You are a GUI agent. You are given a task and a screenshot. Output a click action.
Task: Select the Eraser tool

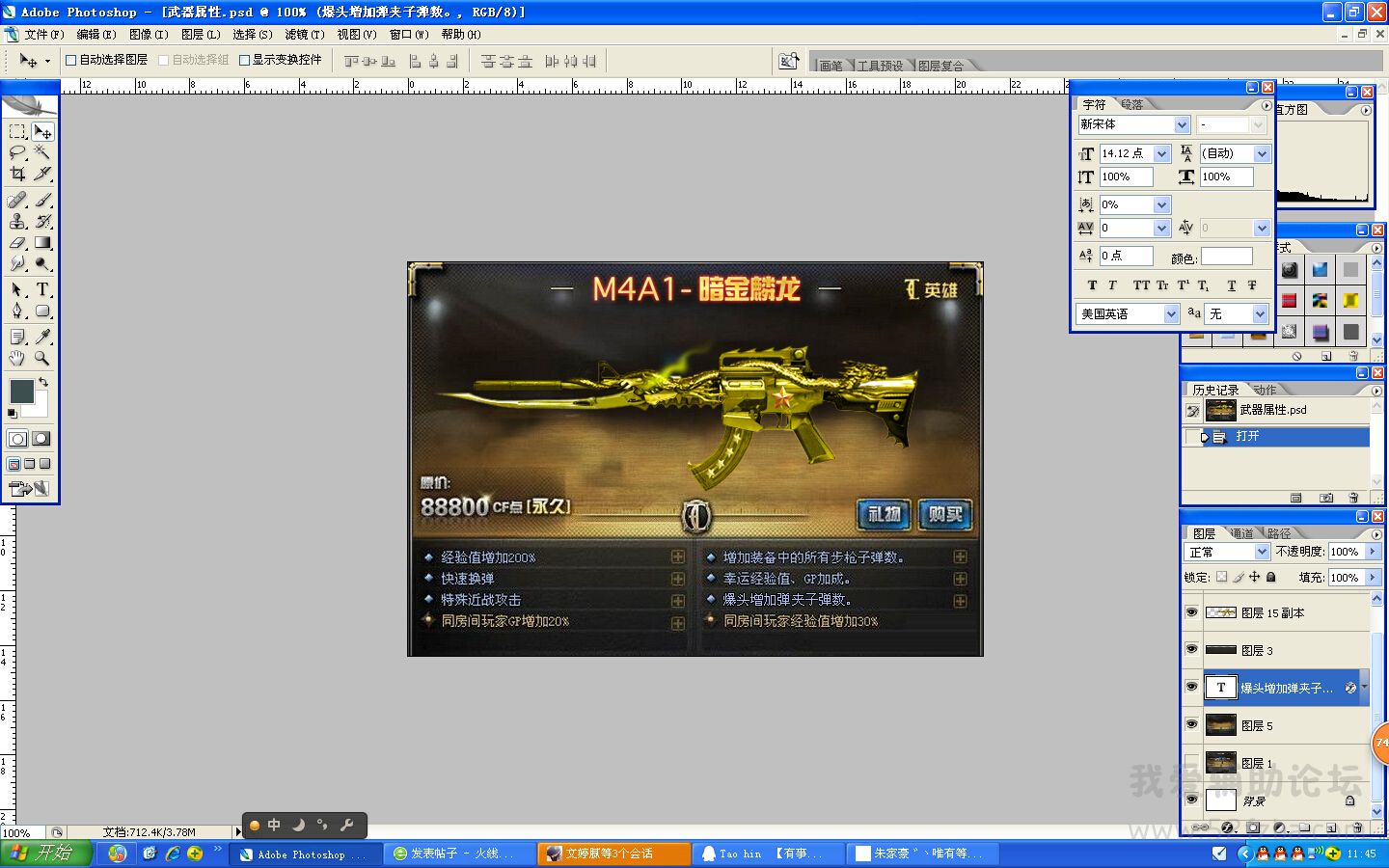[17, 242]
